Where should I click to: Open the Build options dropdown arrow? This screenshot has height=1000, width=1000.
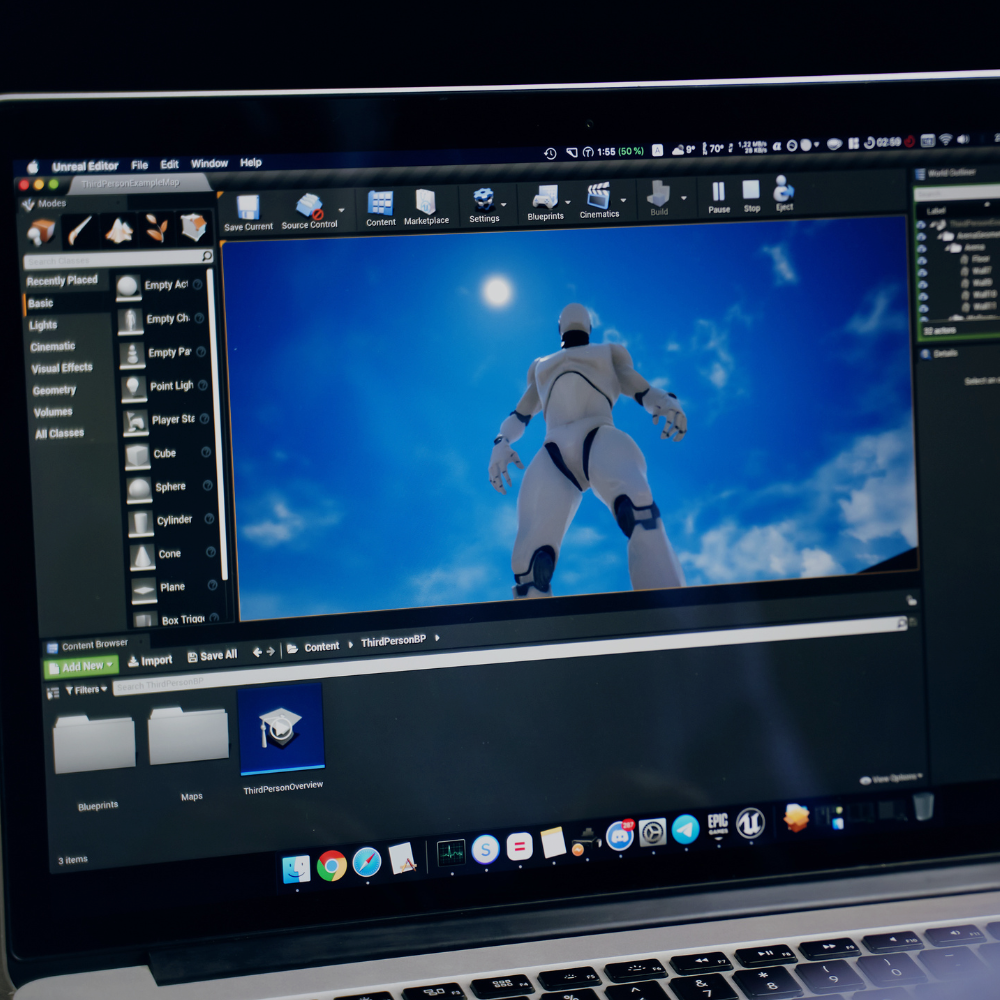pyautogui.click(x=684, y=198)
